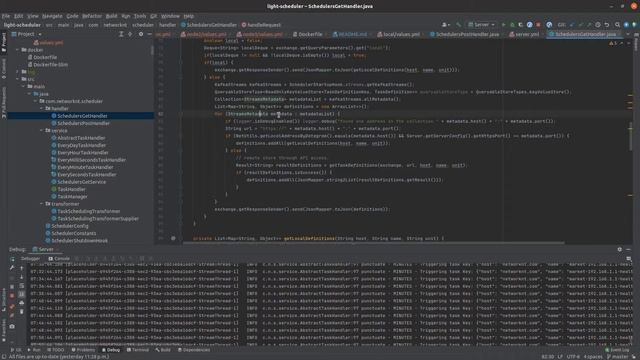Image resolution: width=640 pixels, height=360 pixels.
Task: Click collapse all icon in Project panel header
Action: [x=130, y=34]
